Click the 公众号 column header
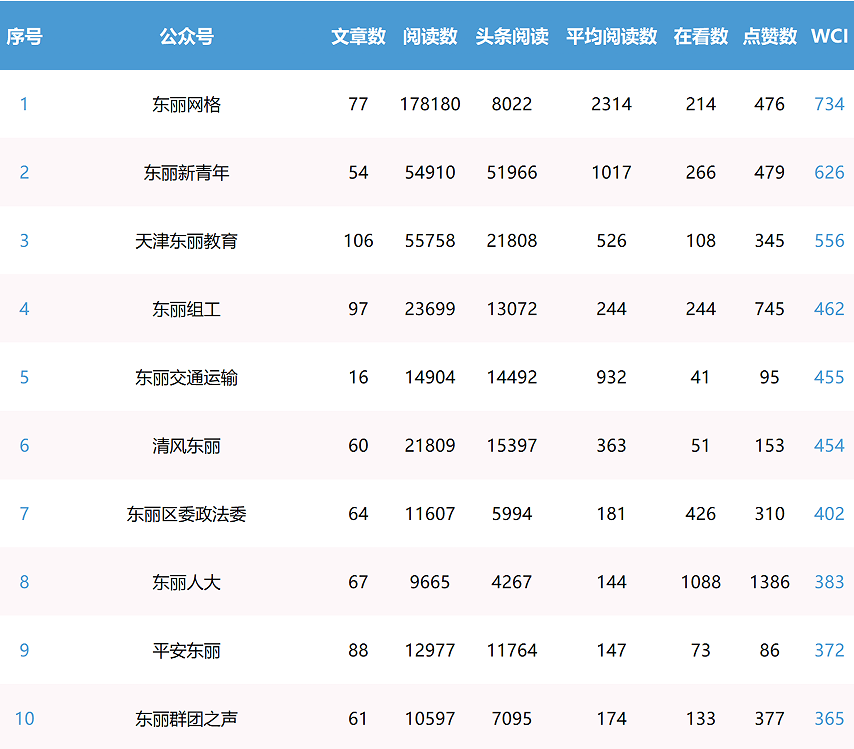854x749 pixels. [x=186, y=36]
